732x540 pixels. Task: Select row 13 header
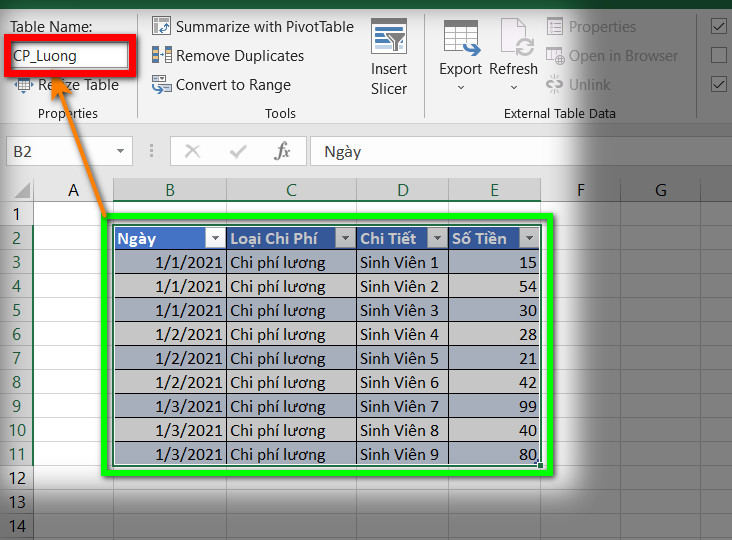16,502
